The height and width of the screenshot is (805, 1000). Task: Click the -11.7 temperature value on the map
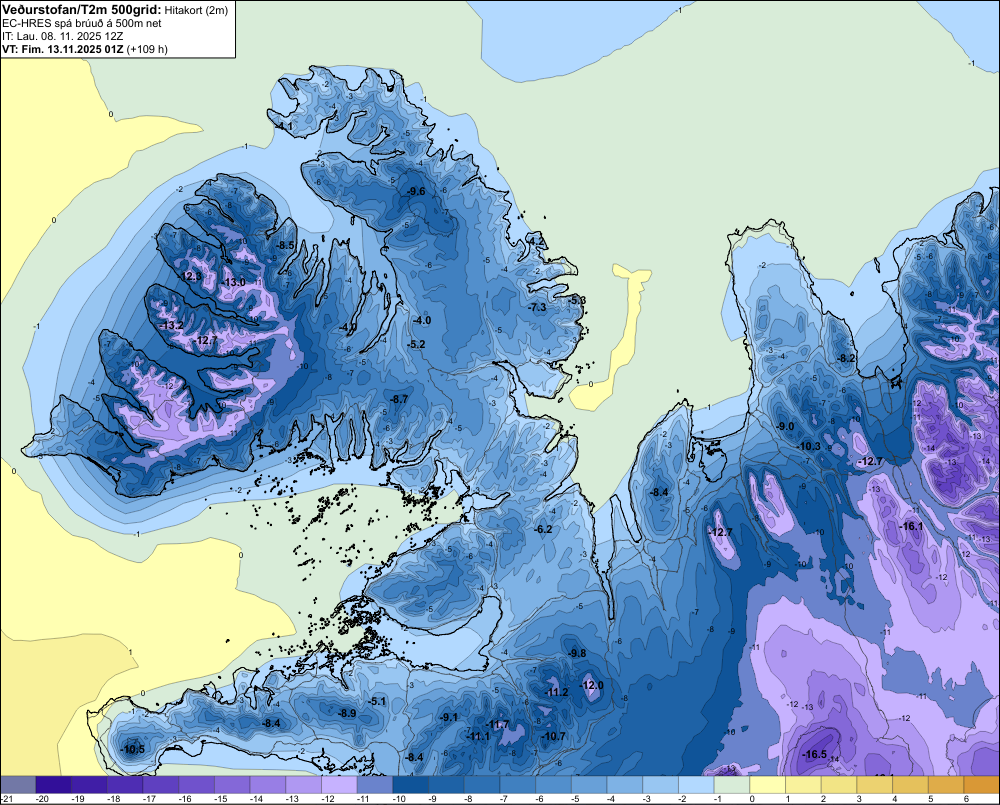pyautogui.click(x=497, y=724)
